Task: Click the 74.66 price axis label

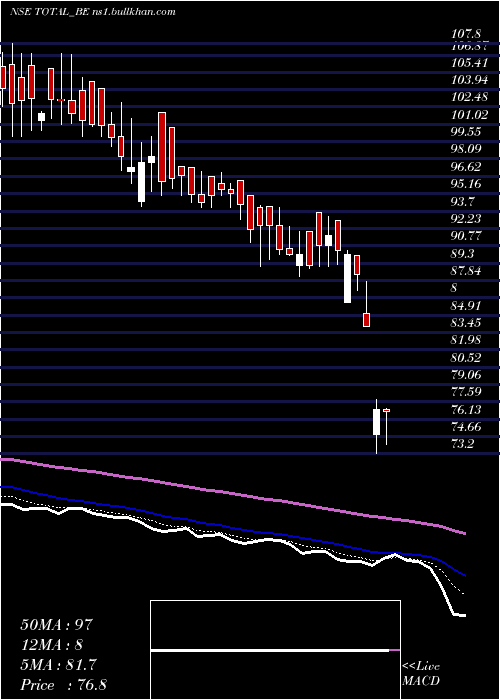Action: (466, 427)
